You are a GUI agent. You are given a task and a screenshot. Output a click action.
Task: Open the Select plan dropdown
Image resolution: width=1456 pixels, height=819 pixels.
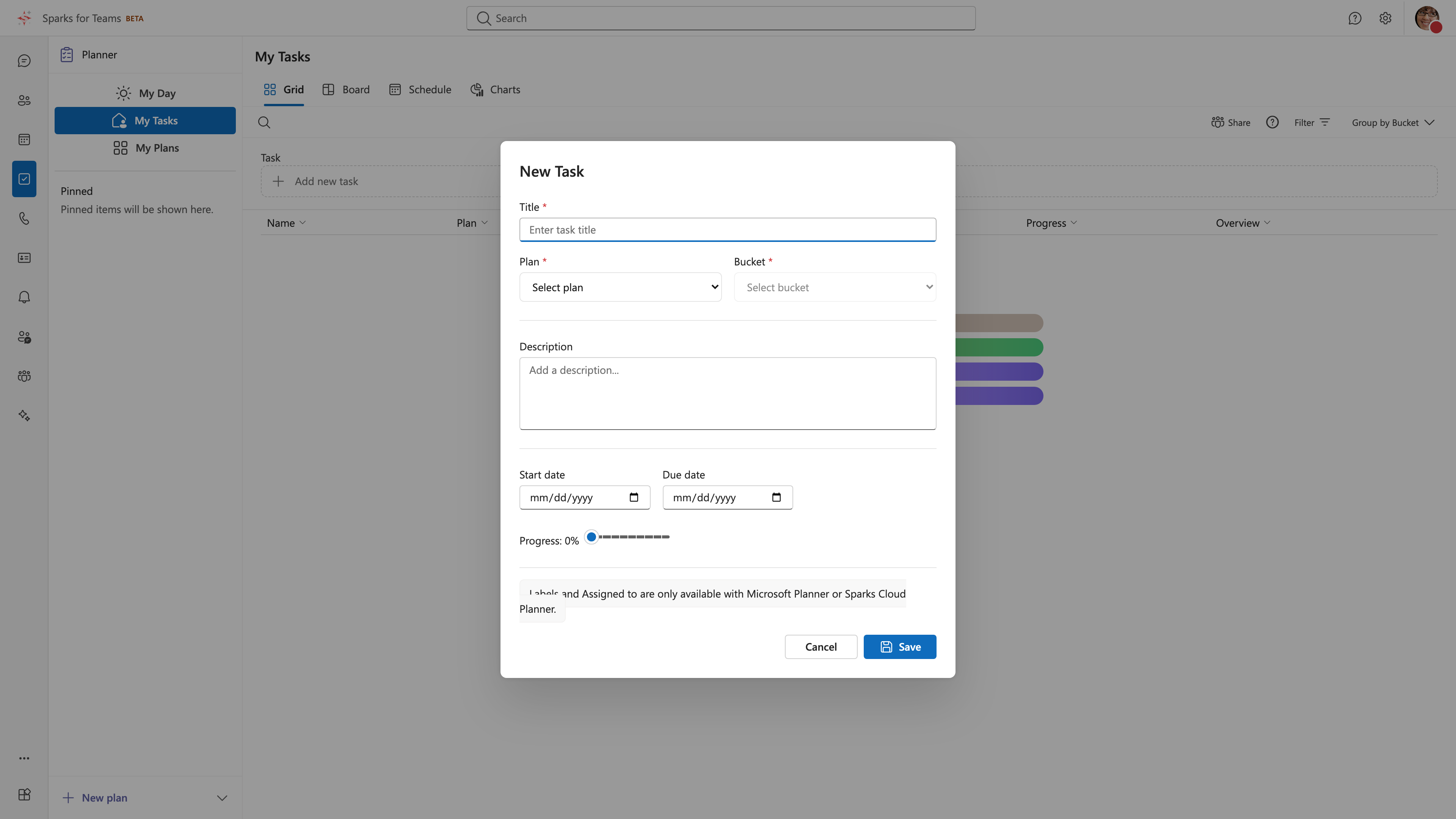click(621, 287)
